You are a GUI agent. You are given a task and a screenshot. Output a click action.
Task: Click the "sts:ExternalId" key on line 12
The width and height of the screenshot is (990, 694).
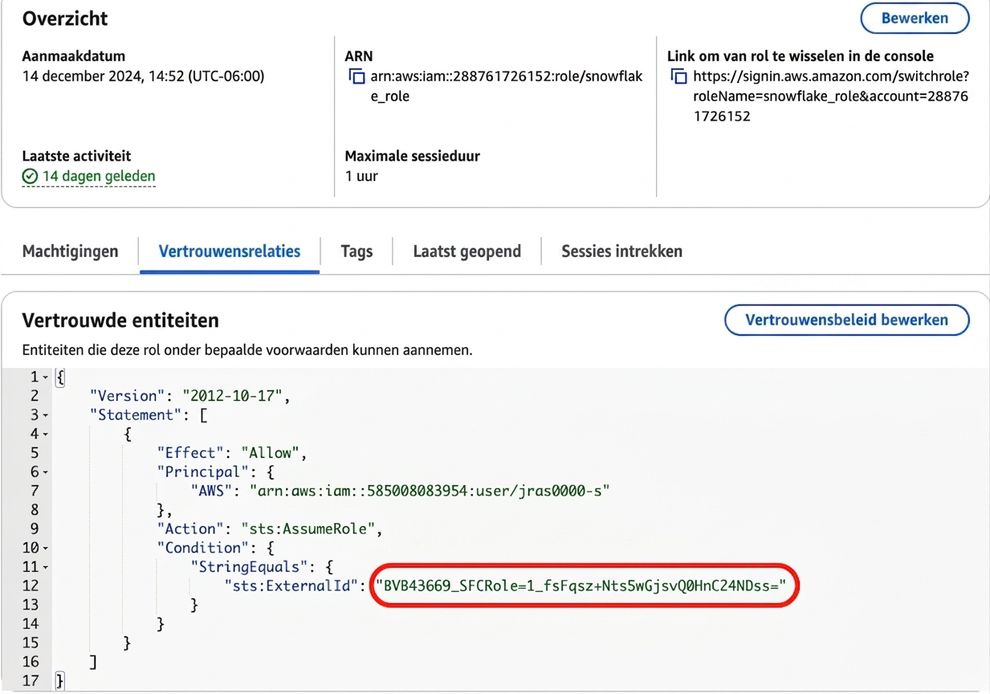[x=291, y=585]
